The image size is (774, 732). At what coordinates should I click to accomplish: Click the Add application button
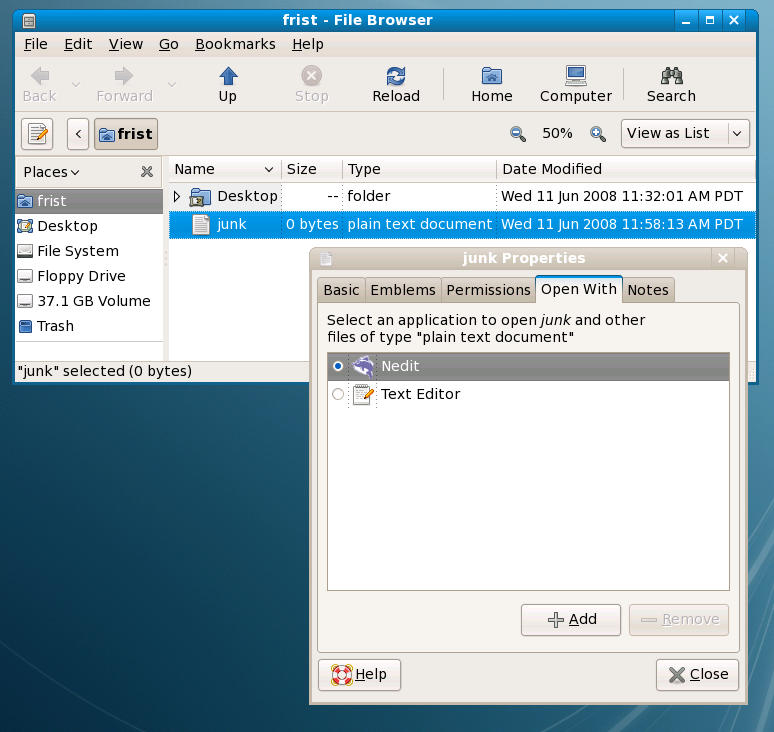[571, 620]
